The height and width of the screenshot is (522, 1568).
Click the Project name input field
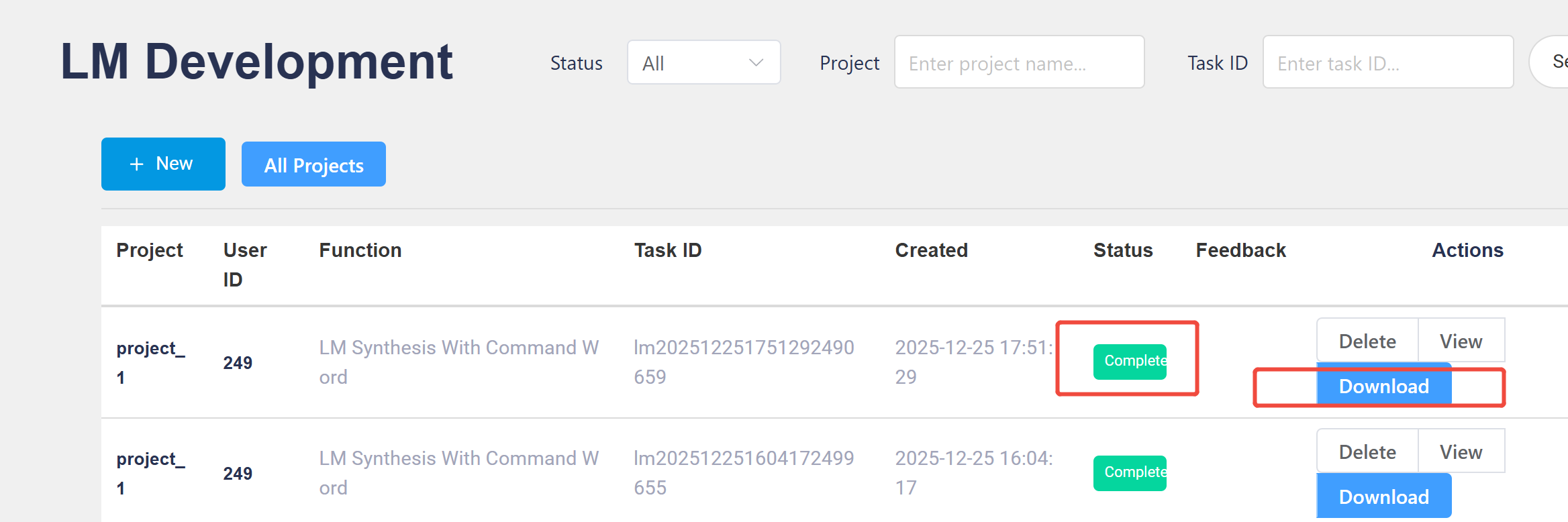point(1018,63)
